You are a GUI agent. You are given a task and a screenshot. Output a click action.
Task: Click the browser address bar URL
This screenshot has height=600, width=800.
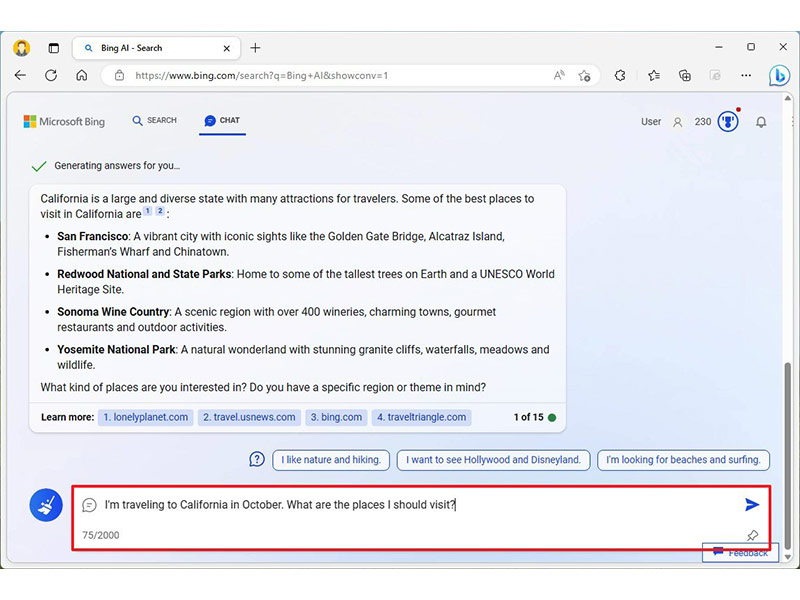(261, 76)
